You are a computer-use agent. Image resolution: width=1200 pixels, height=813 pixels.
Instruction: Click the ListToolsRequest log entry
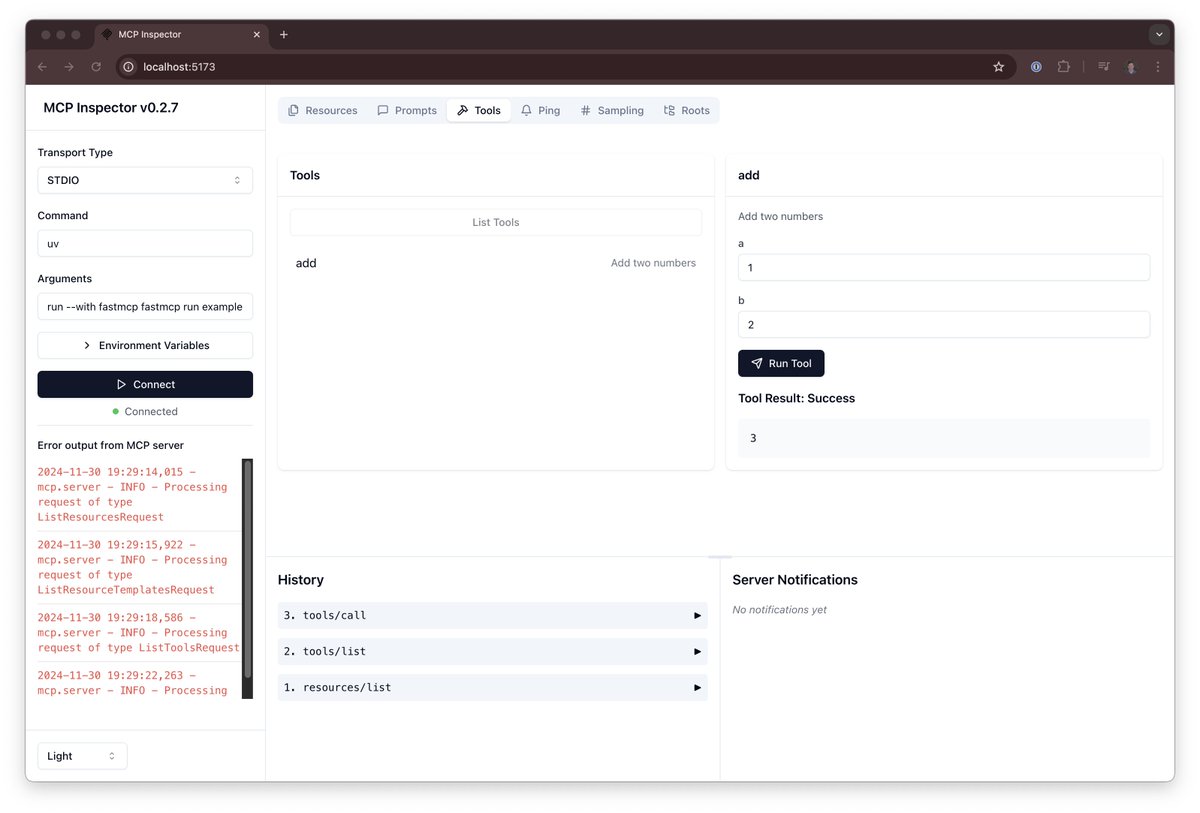[x=139, y=633]
